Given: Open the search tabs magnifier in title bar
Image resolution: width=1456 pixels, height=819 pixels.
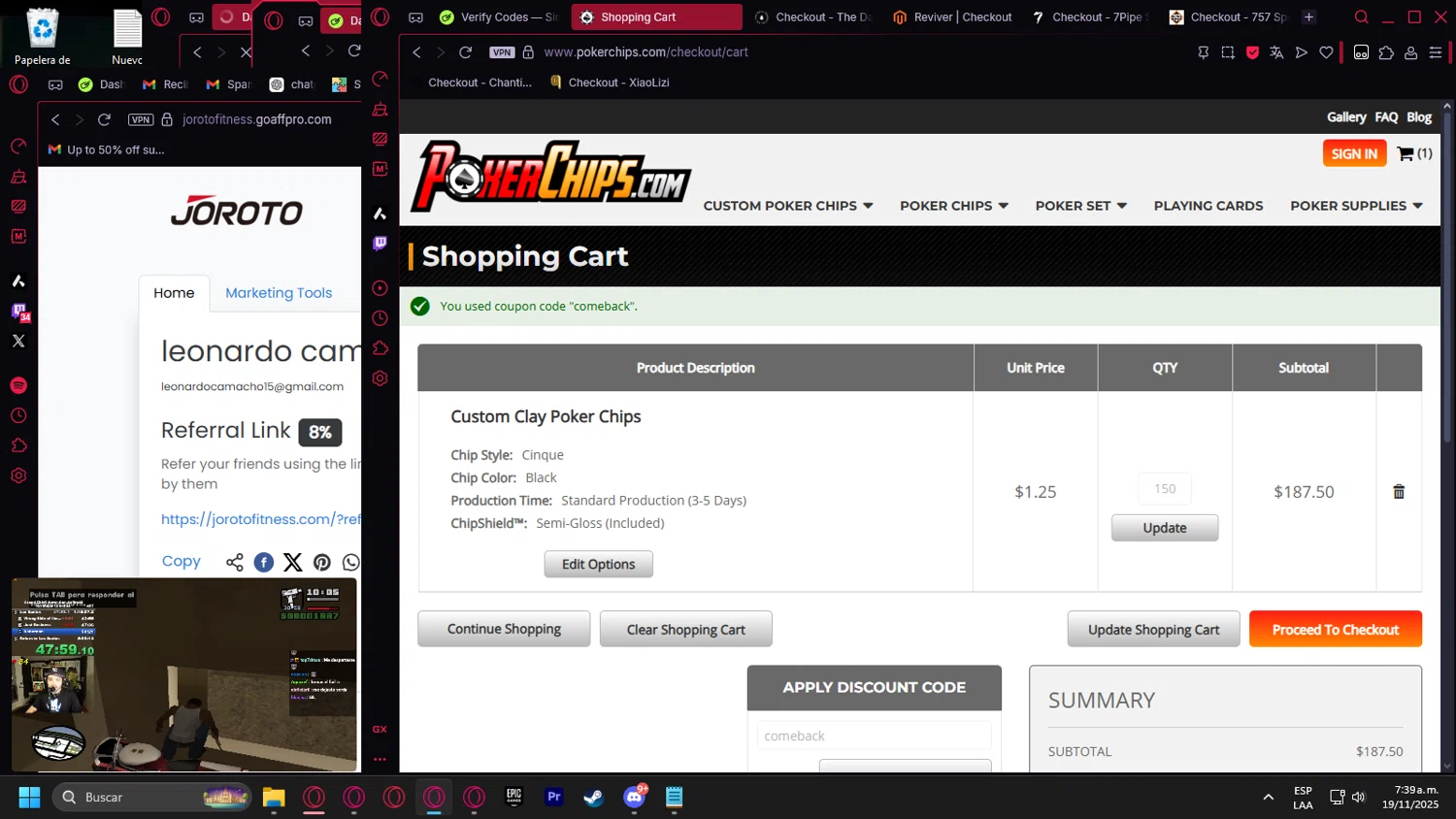Looking at the screenshot, I should tap(1362, 17).
